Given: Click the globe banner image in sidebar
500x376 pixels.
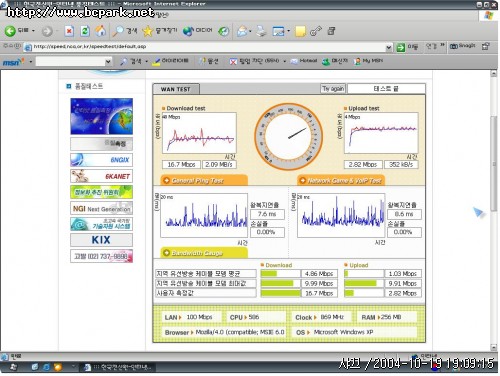Looking at the screenshot, I should 101,116.
